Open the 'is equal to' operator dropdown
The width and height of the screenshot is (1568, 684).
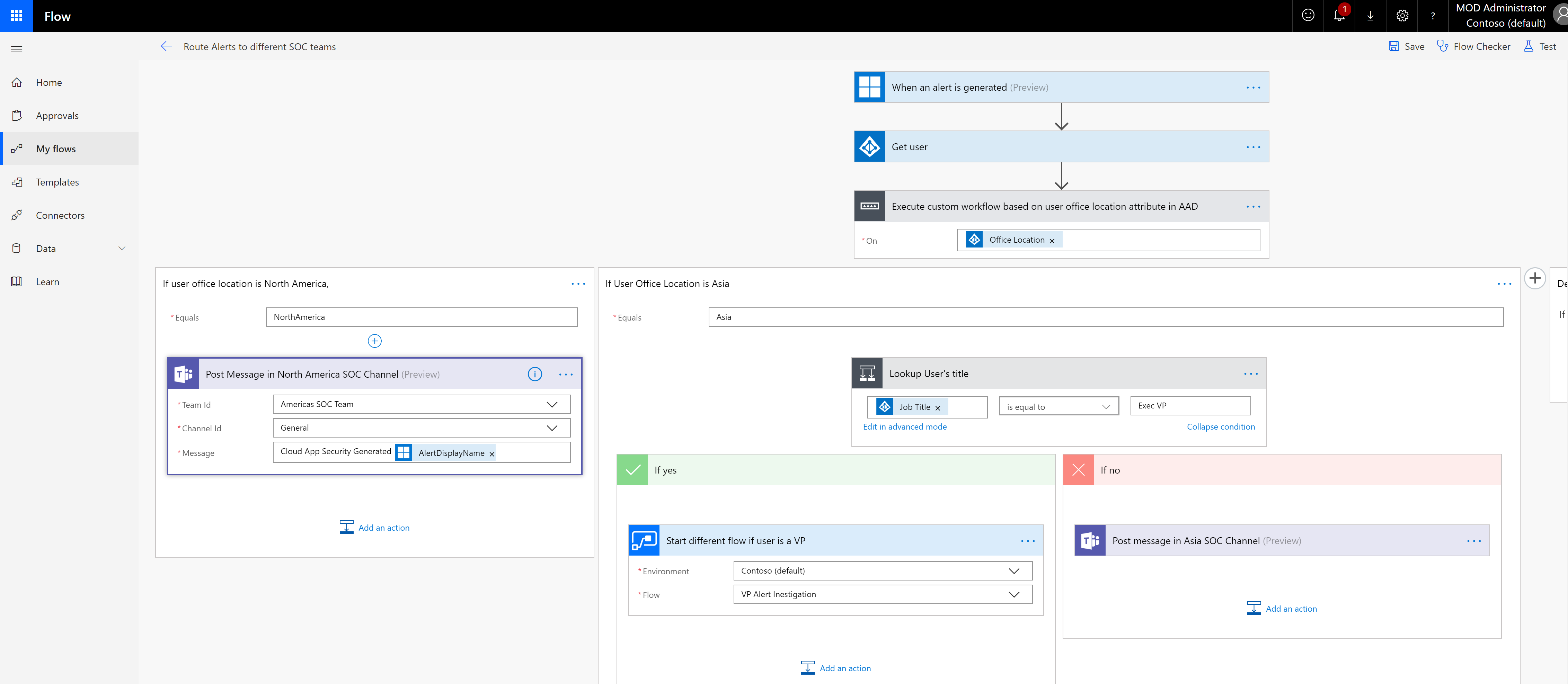1107,406
